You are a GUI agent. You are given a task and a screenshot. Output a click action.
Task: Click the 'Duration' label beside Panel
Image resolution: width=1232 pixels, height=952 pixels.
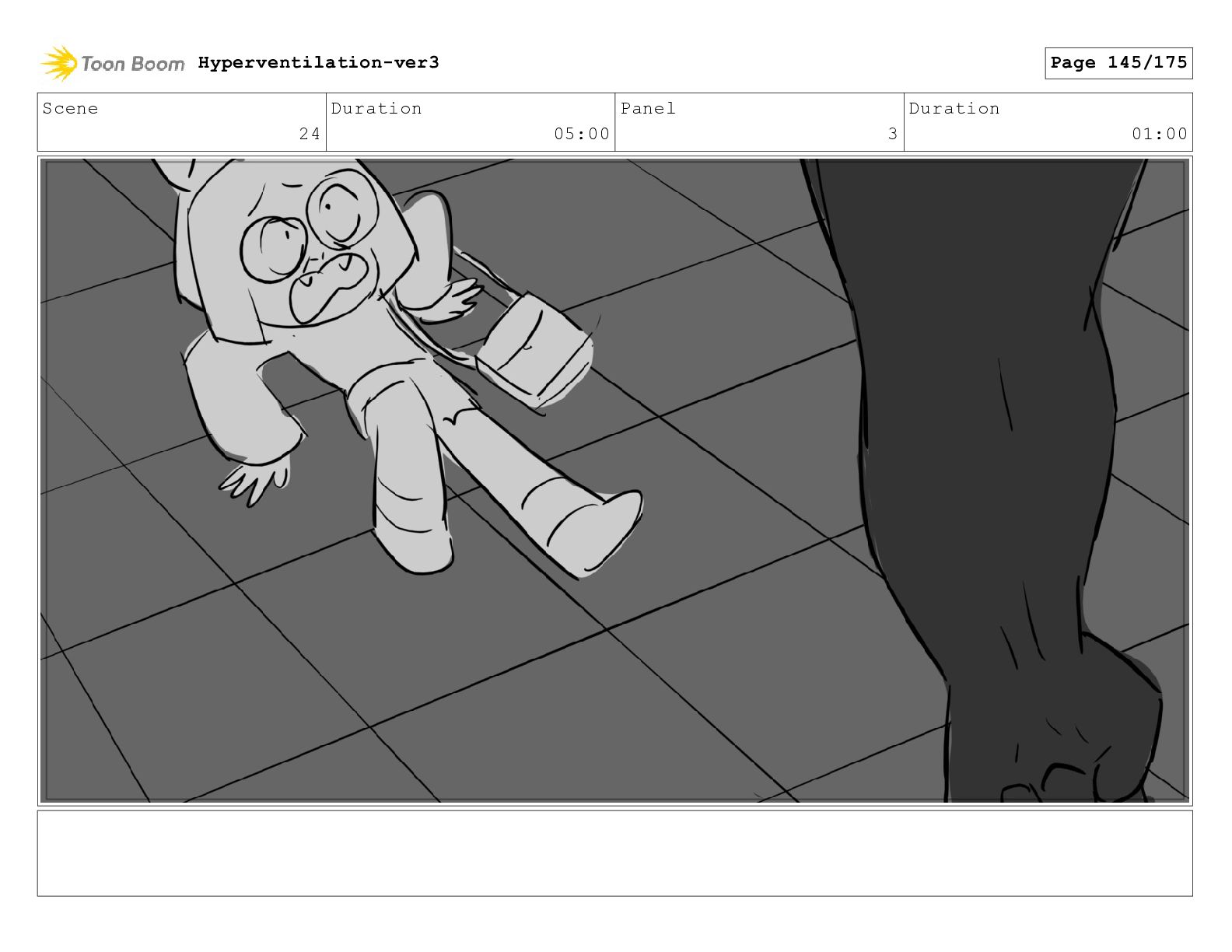coord(954,108)
